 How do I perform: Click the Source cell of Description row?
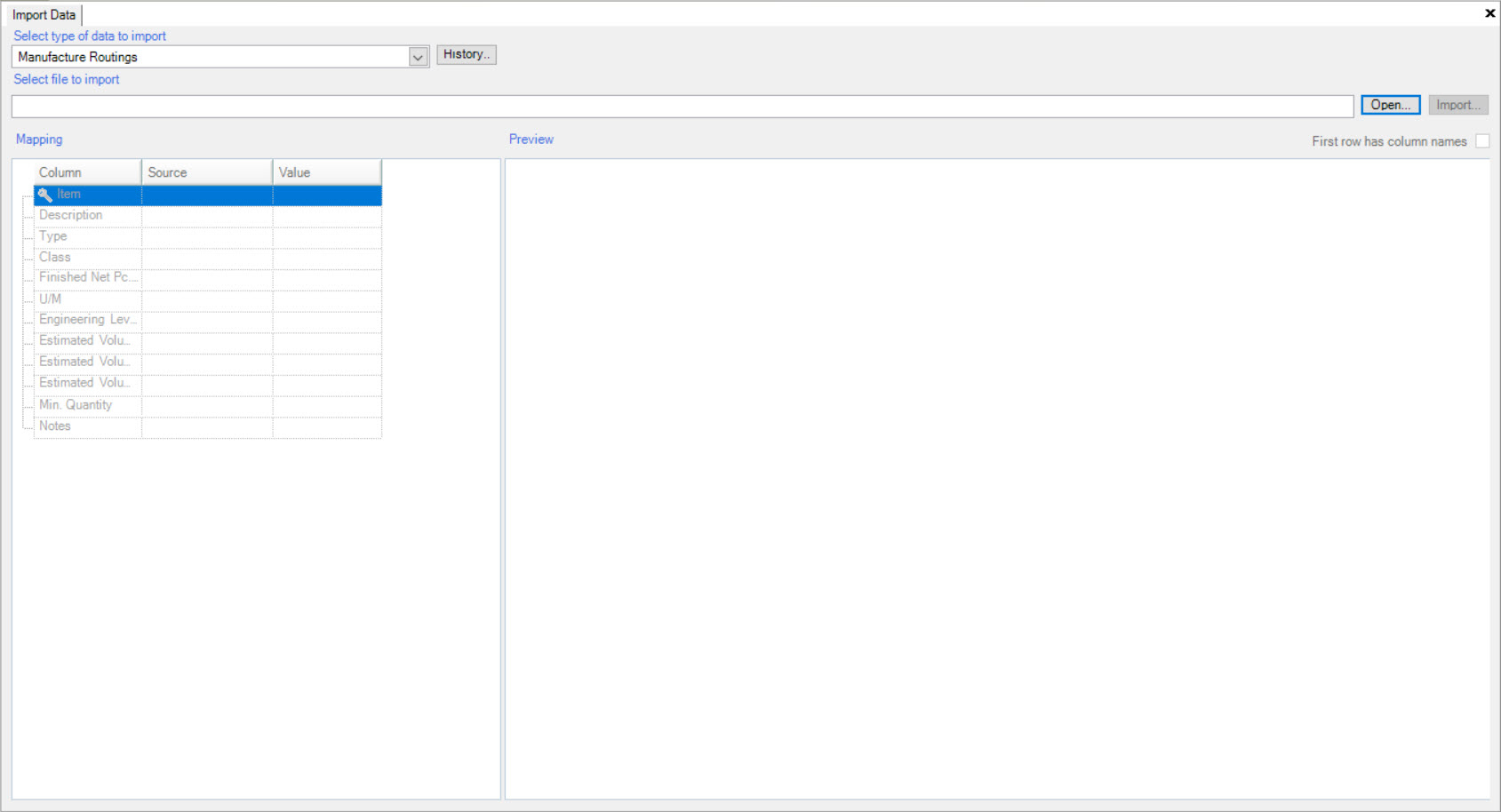(207, 216)
